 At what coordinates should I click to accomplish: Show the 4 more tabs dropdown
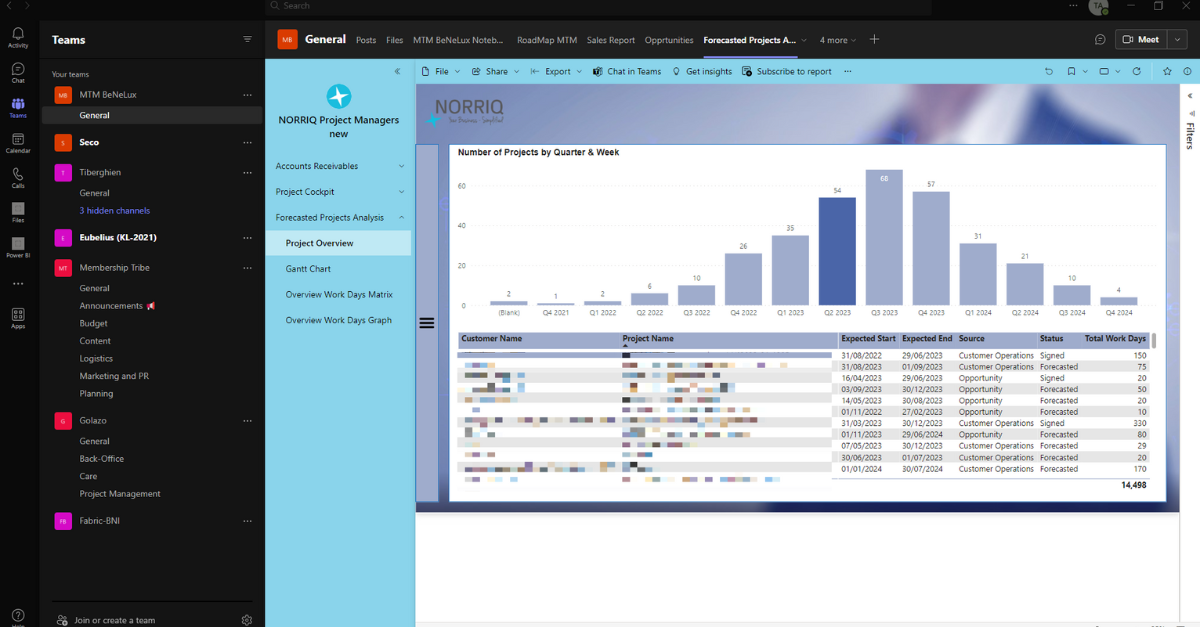pyautogui.click(x=838, y=40)
